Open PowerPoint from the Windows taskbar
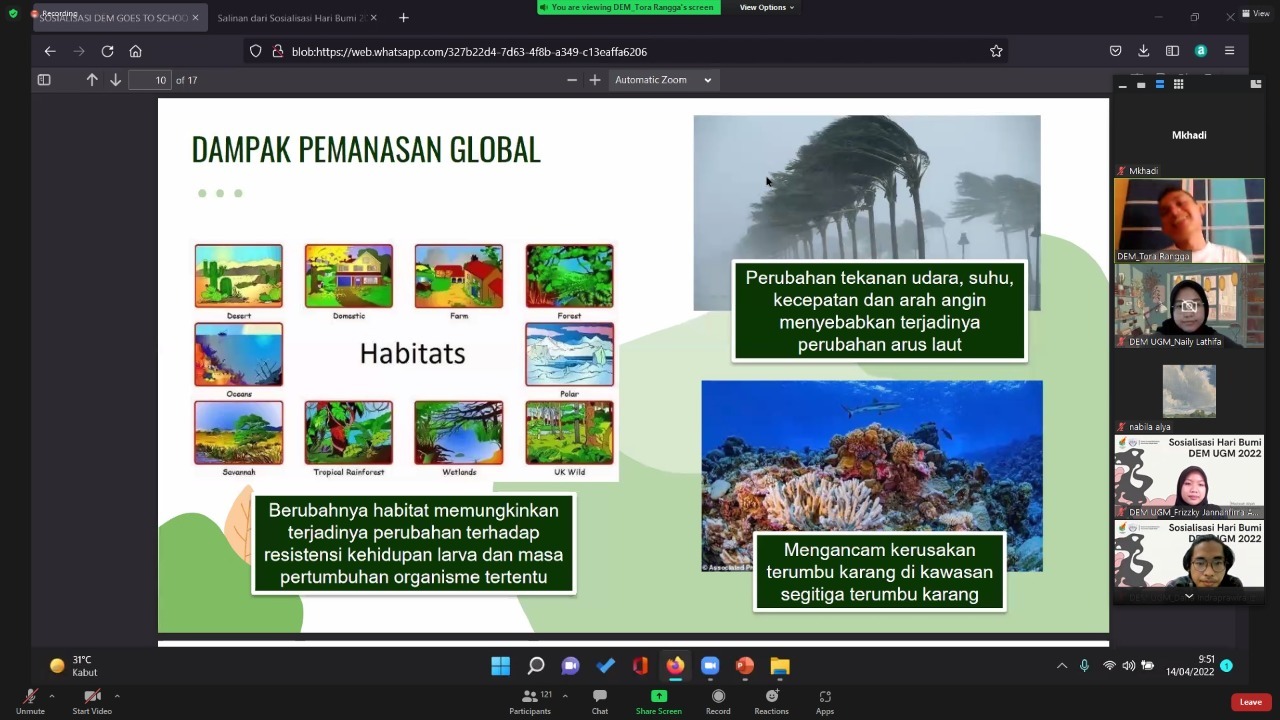Image resolution: width=1280 pixels, height=720 pixels. (745, 666)
